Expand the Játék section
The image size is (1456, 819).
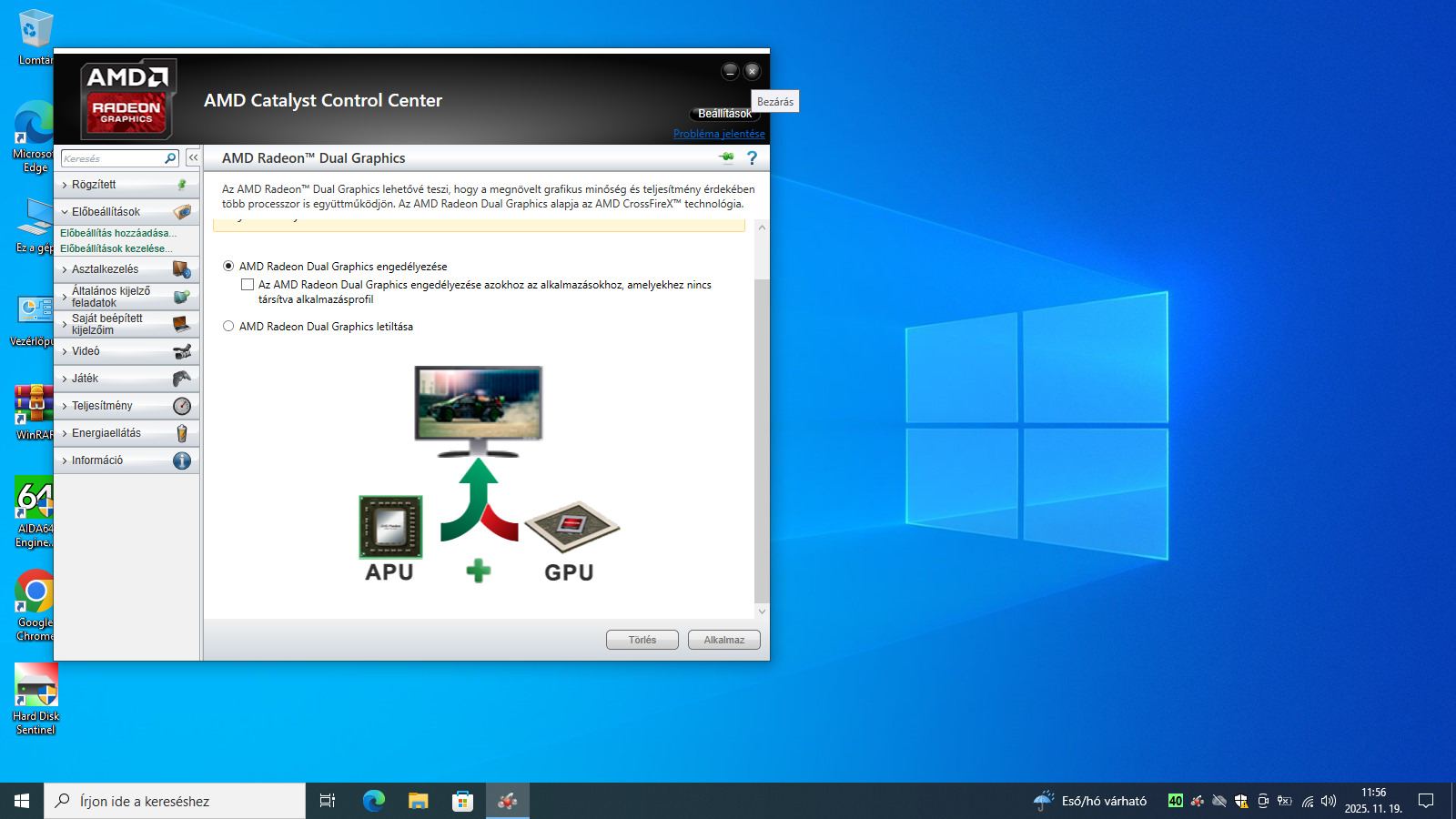[x=126, y=379]
